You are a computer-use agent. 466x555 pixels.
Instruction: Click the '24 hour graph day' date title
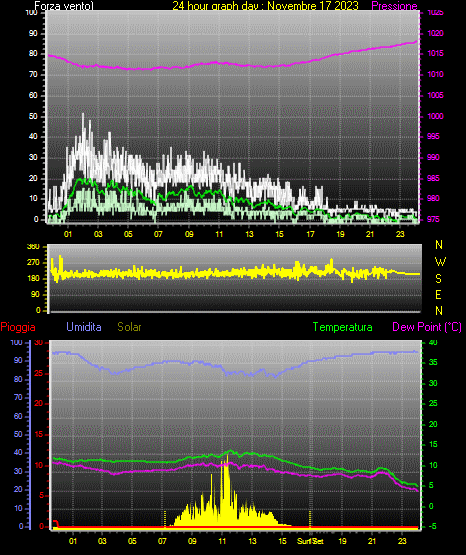(x=265, y=6)
